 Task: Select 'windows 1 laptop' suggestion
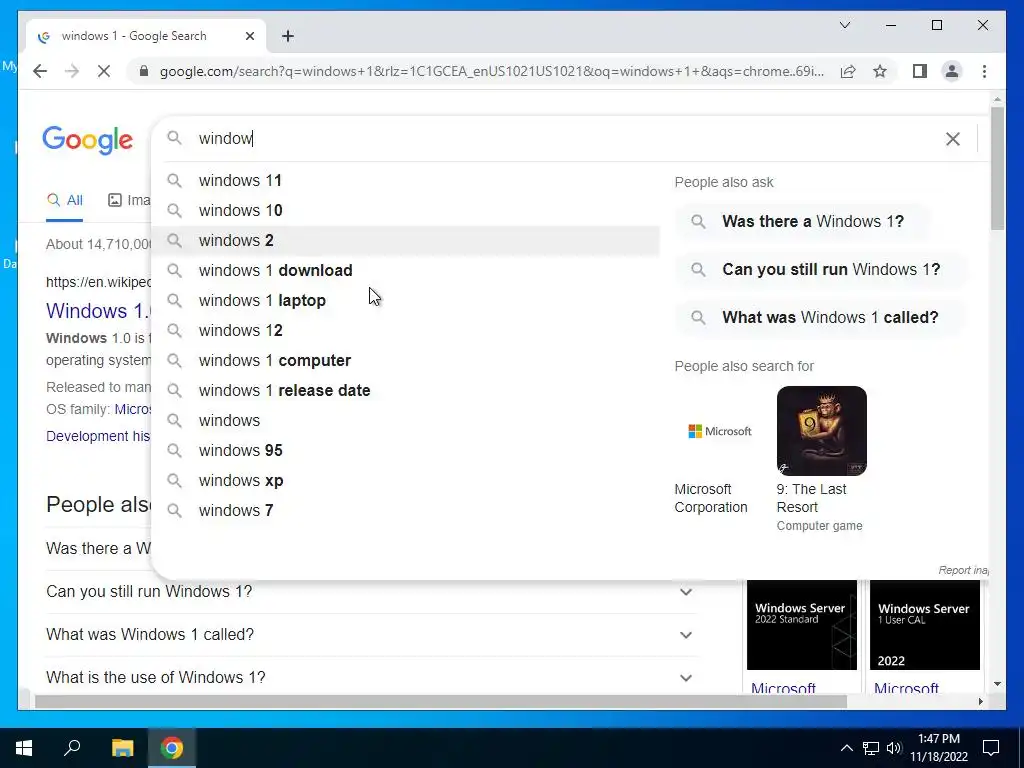coord(405,300)
